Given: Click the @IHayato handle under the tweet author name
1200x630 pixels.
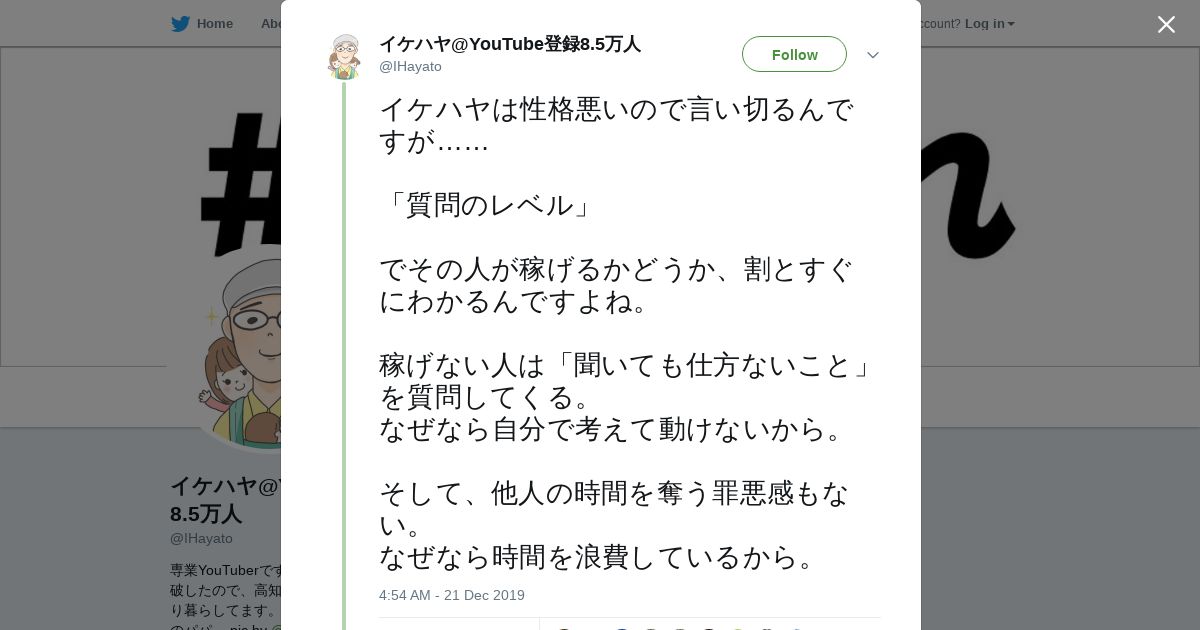Looking at the screenshot, I should point(410,67).
